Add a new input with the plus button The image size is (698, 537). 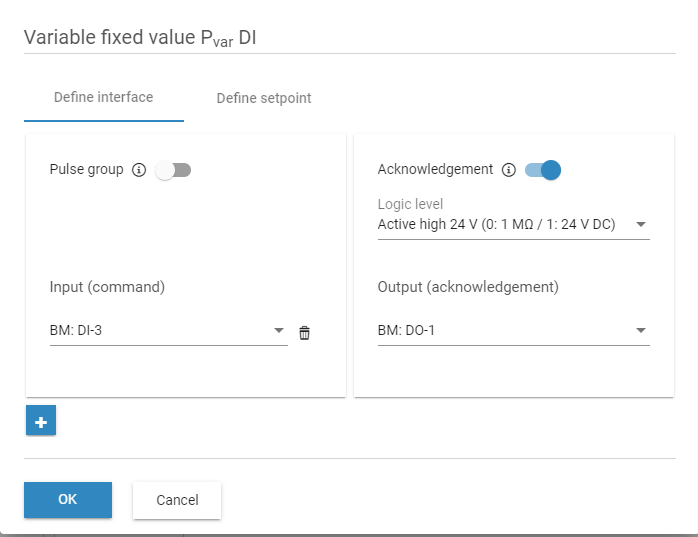coord(41,422)
